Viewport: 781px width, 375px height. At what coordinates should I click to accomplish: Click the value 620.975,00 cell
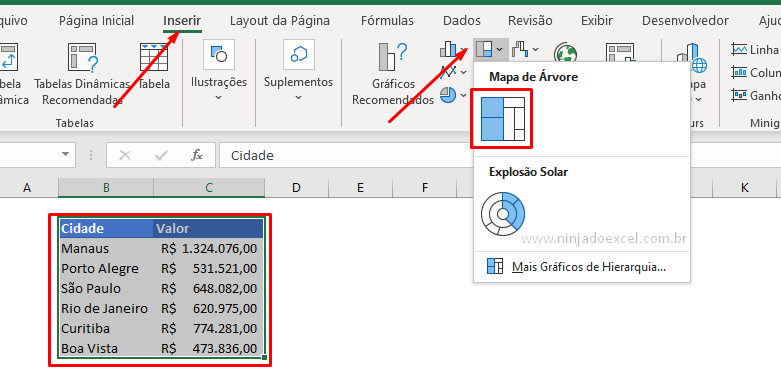209,308
